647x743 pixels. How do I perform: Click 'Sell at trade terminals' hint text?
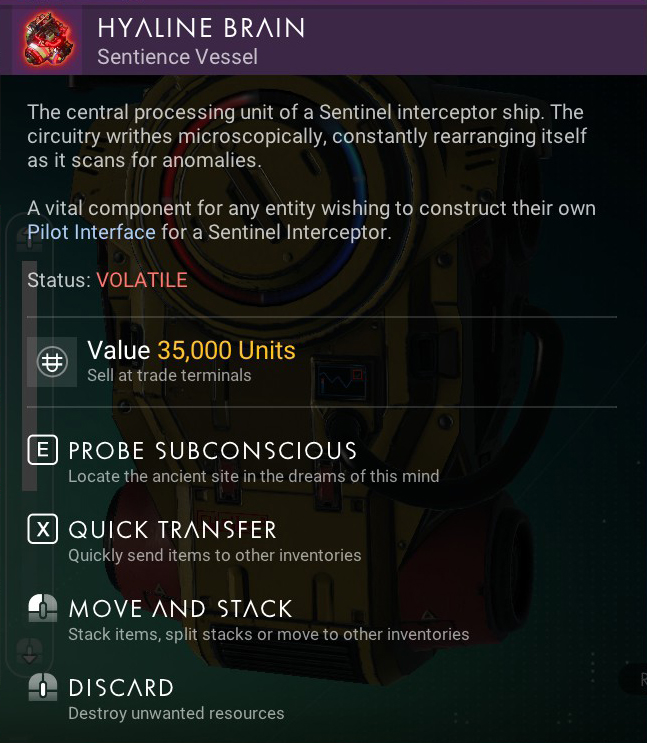(169, 376)
